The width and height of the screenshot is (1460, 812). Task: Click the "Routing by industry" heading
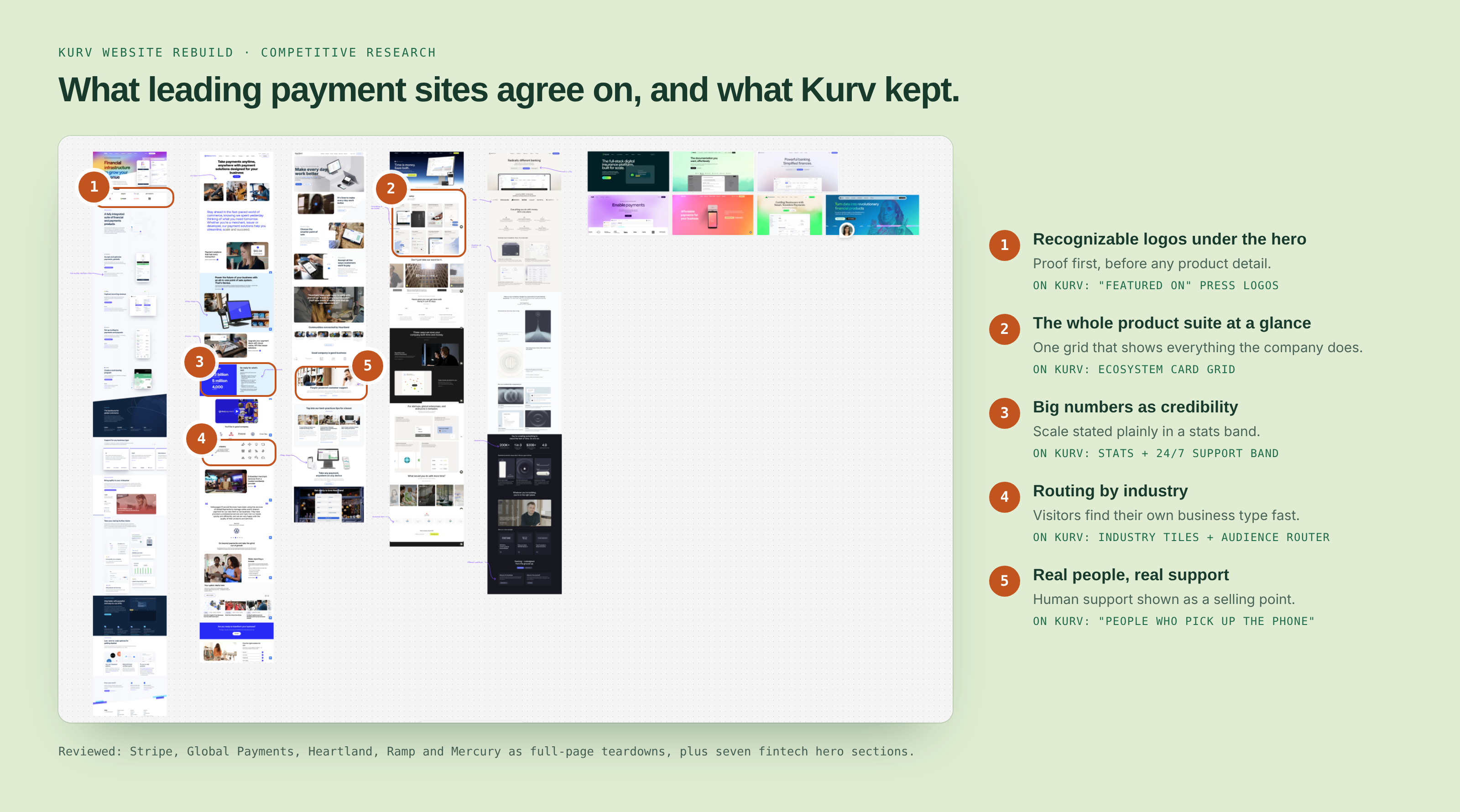[1111, 491]
